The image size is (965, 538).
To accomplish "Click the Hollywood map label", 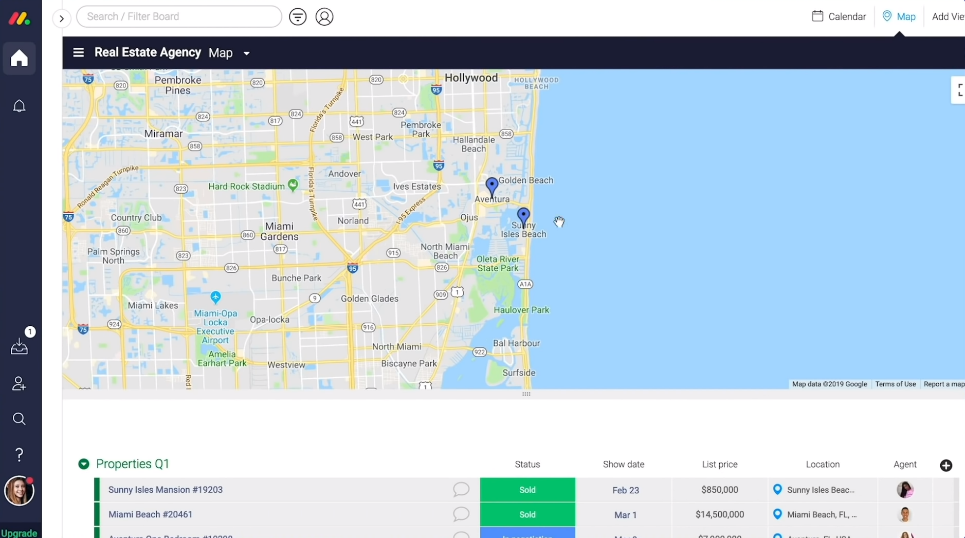I will [471, 78].
